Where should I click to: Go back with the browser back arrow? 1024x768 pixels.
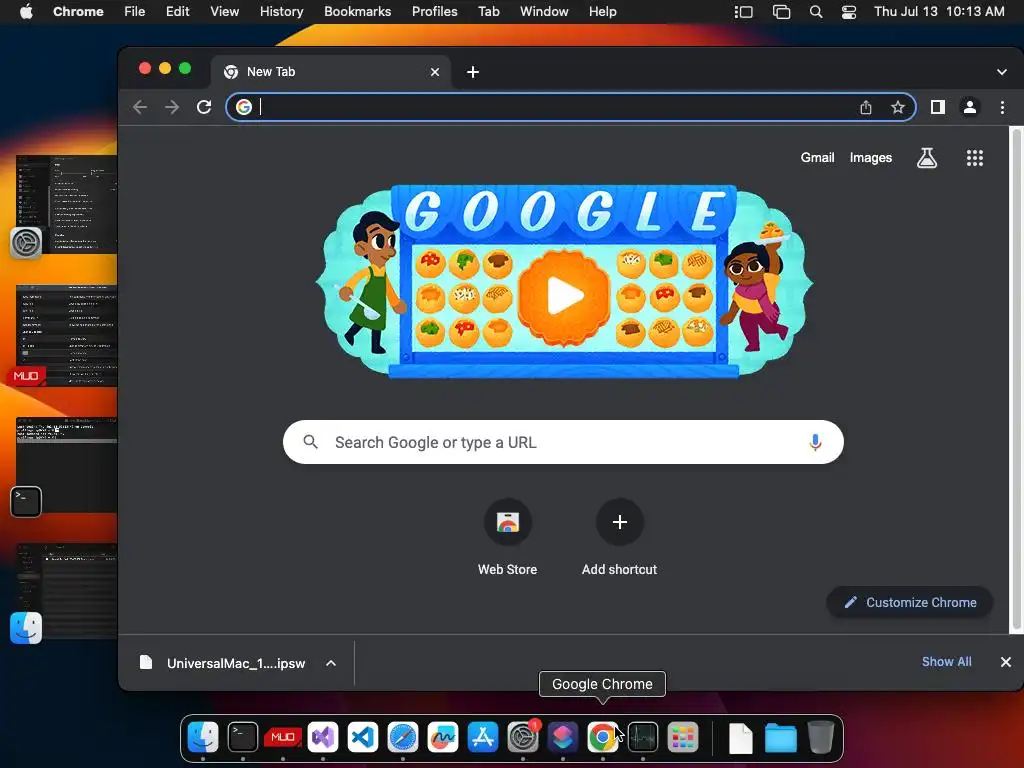140,107
